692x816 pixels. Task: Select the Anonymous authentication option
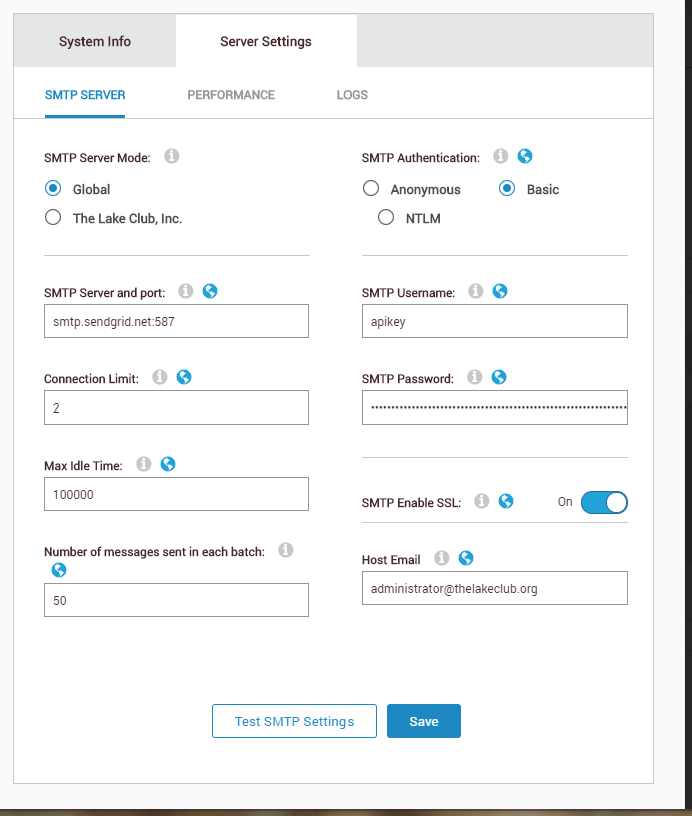tap(371, 188)
